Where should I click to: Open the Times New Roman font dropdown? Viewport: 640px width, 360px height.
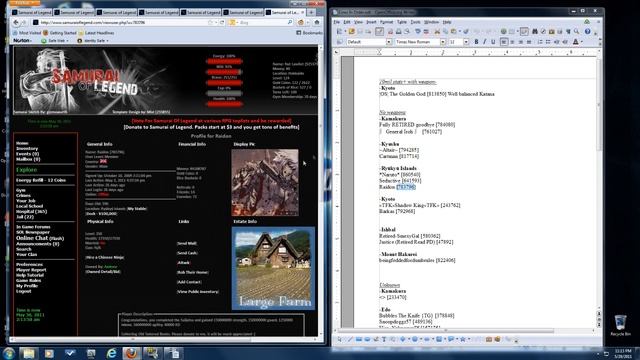click(x=442, y=42)
